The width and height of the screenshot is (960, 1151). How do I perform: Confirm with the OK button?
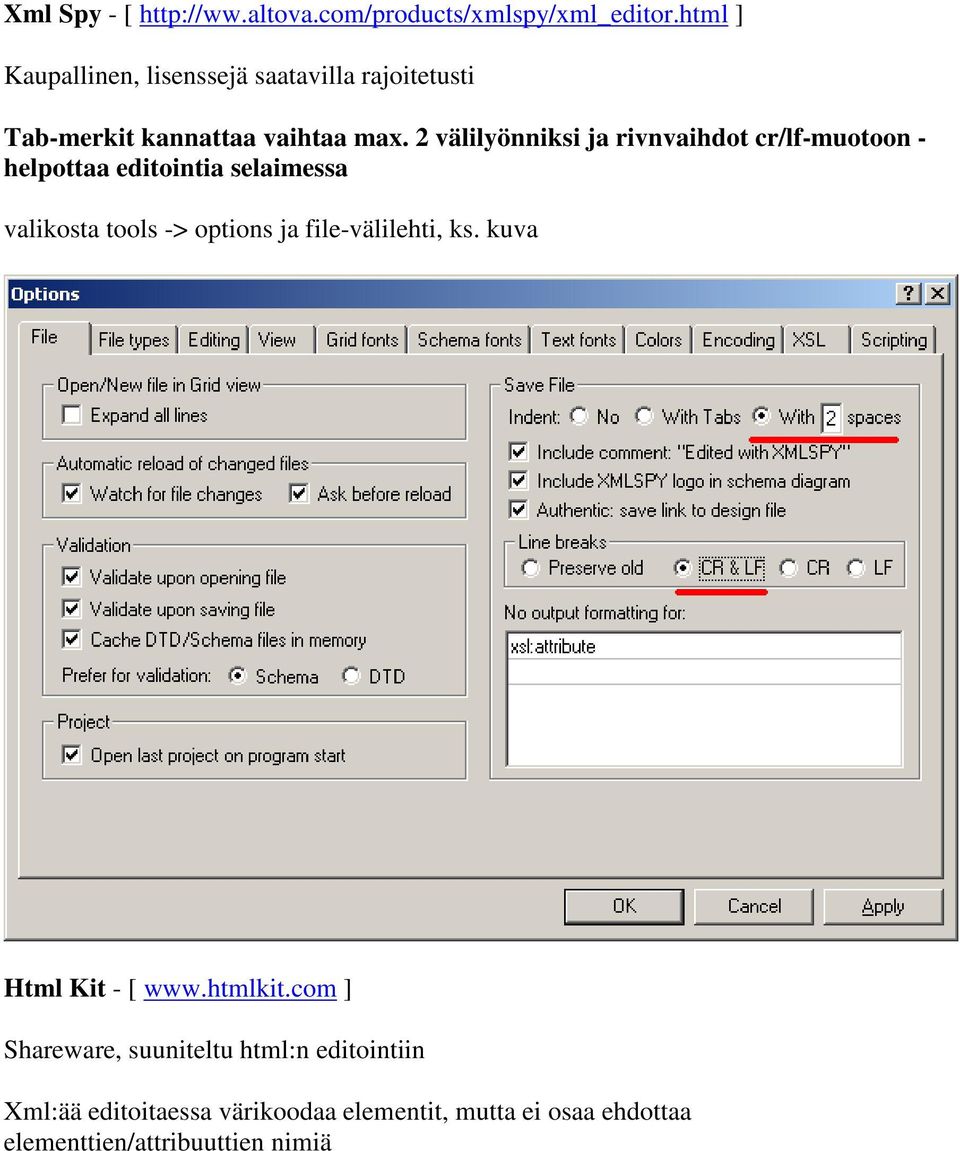point(624,907)
